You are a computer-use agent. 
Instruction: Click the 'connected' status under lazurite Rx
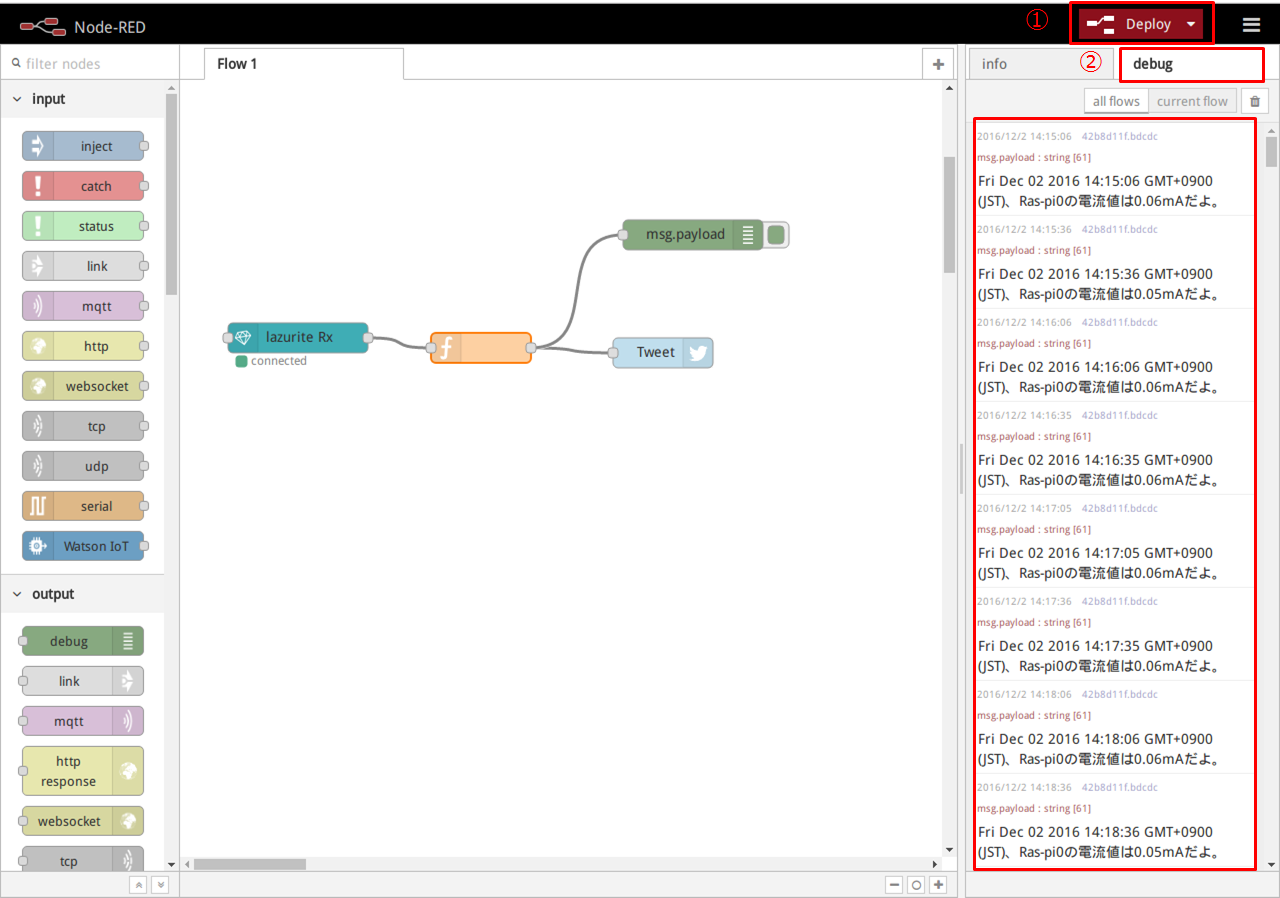271,361
